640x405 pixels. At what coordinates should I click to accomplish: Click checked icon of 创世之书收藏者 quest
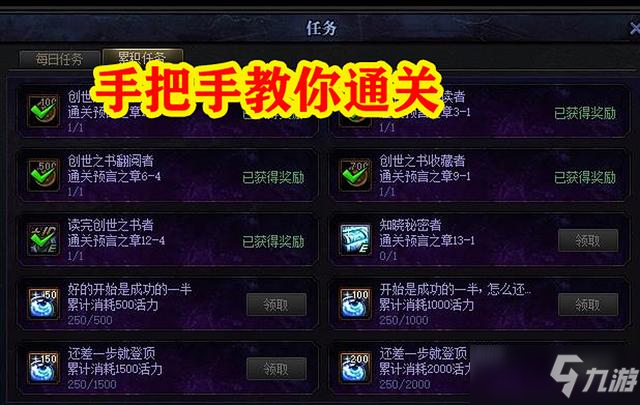(355, 176)
